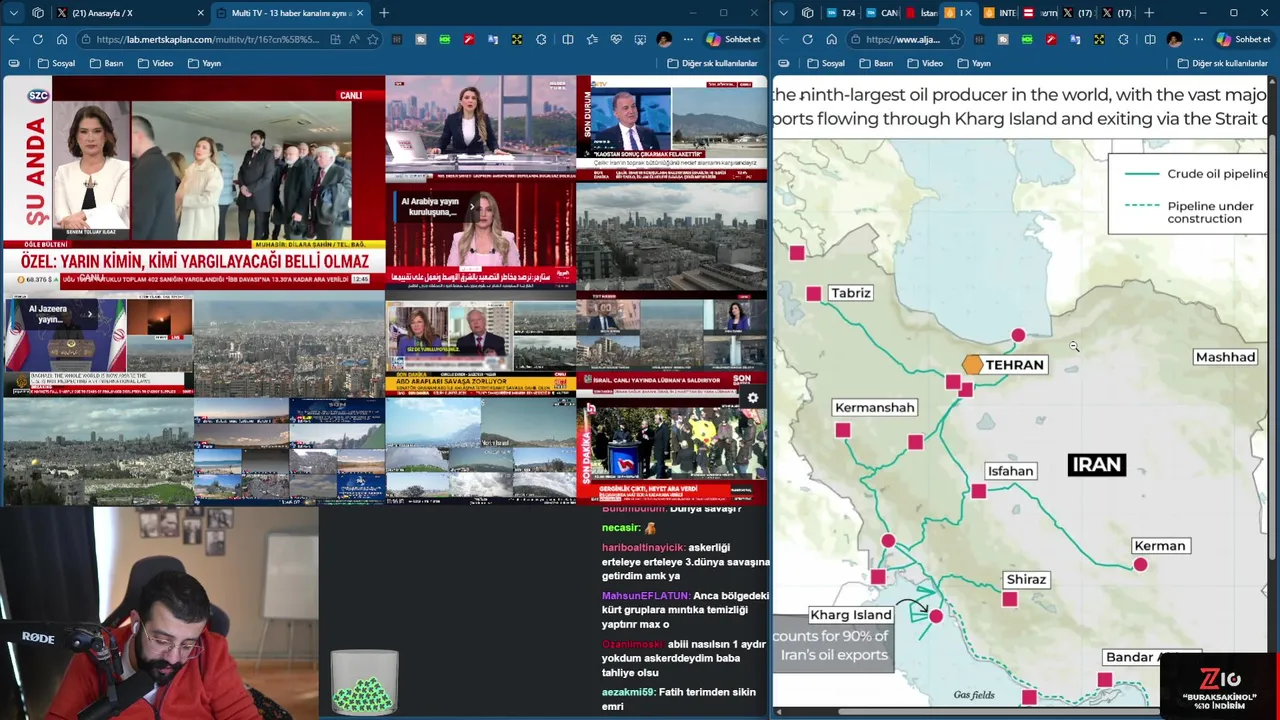Open settings and more menu, left browser

coord(688,39)
